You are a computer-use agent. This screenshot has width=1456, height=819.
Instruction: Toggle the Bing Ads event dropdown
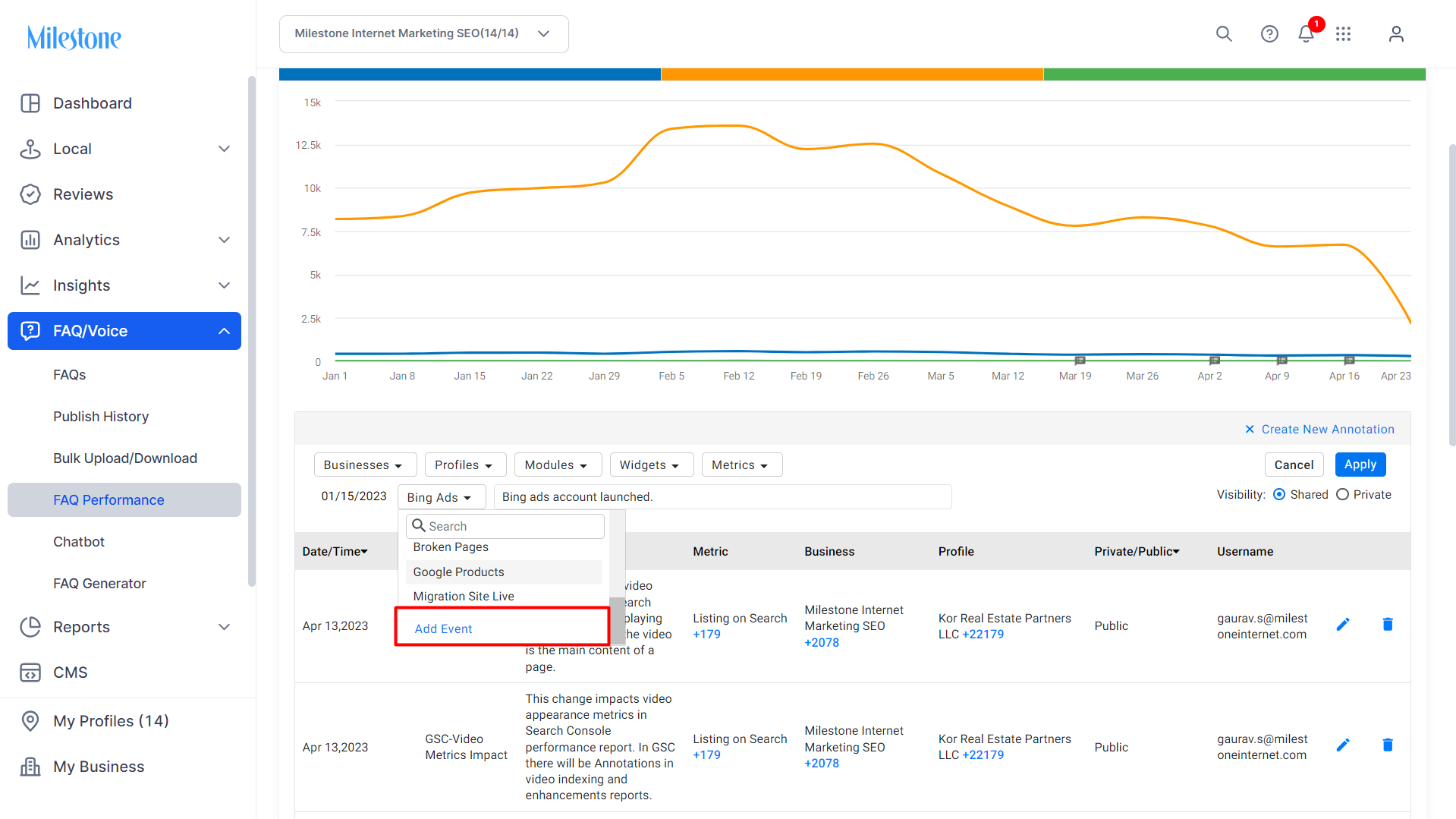[441, 497]
